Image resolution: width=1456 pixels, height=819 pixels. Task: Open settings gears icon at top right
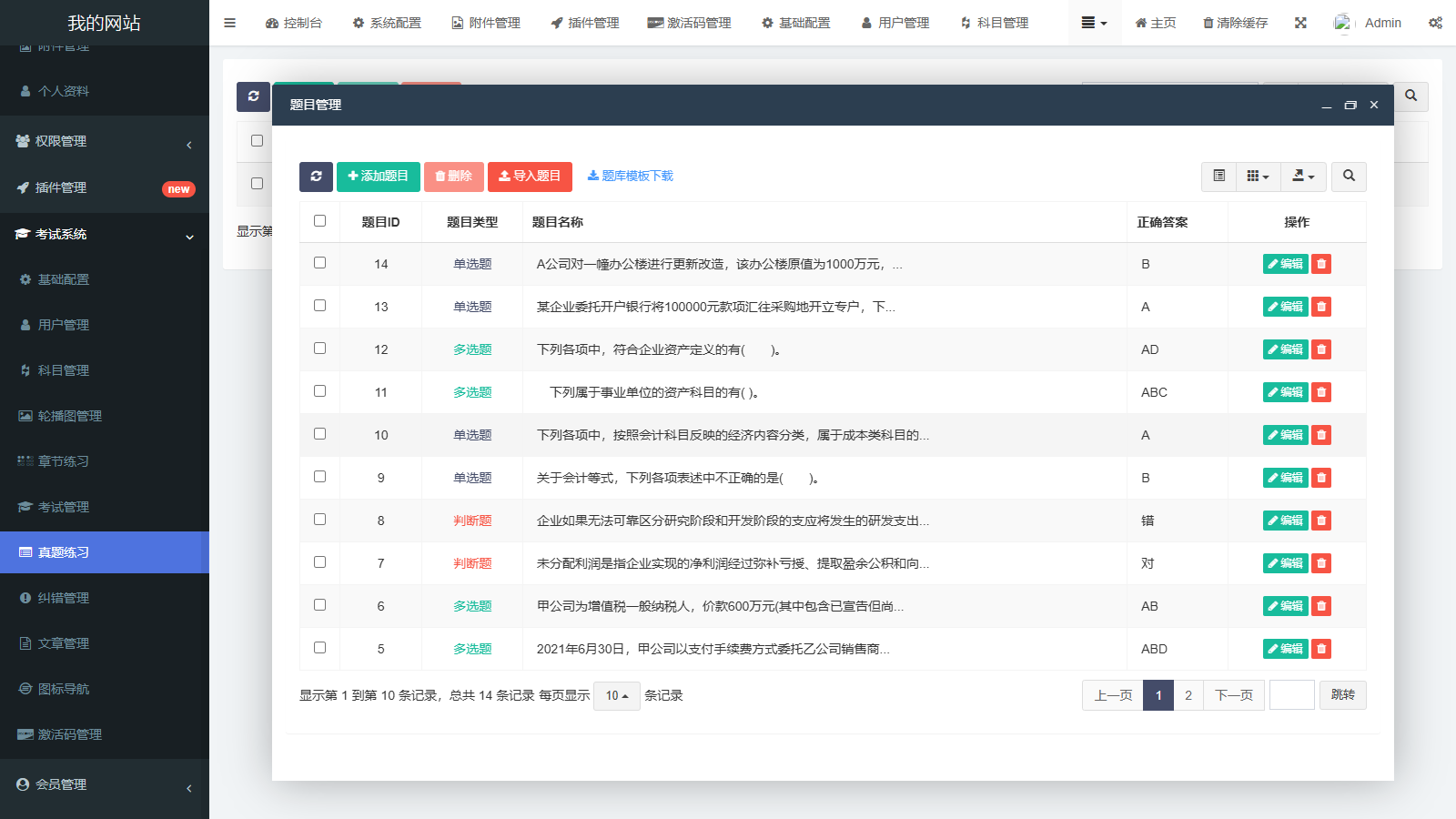(x=1435, y=23)
